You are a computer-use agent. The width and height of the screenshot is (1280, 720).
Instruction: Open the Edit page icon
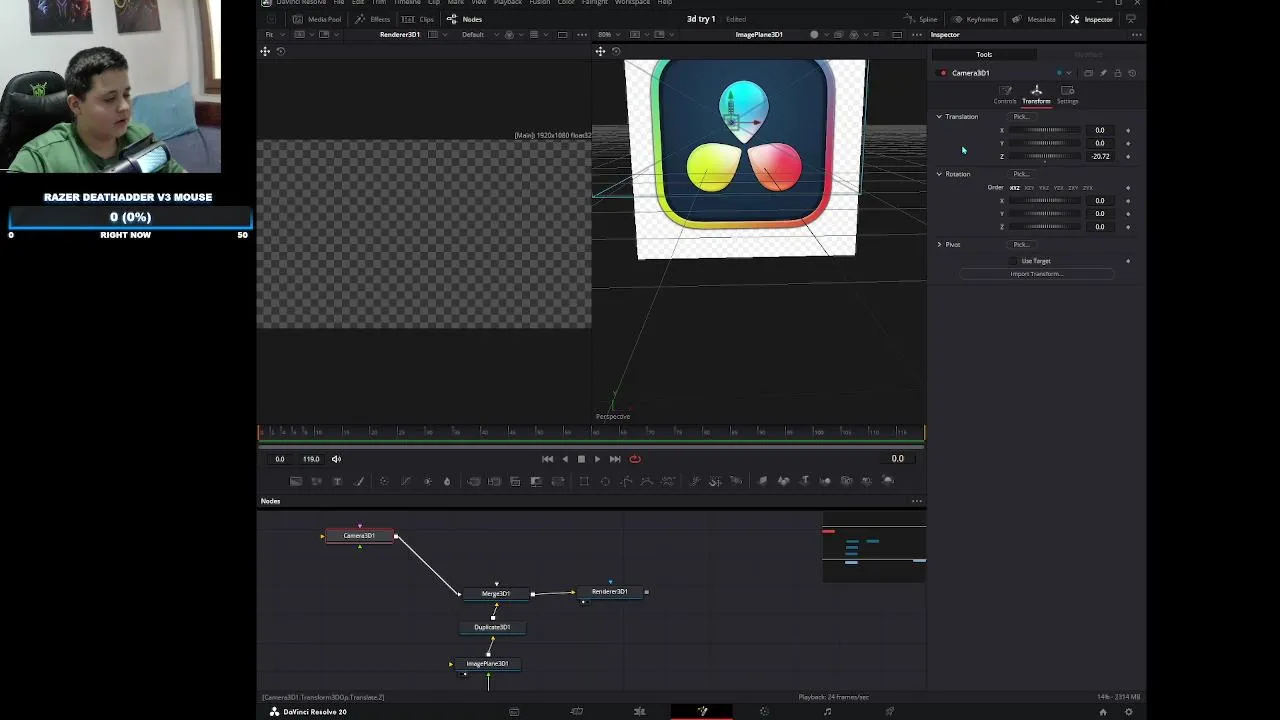coord(639,712)
